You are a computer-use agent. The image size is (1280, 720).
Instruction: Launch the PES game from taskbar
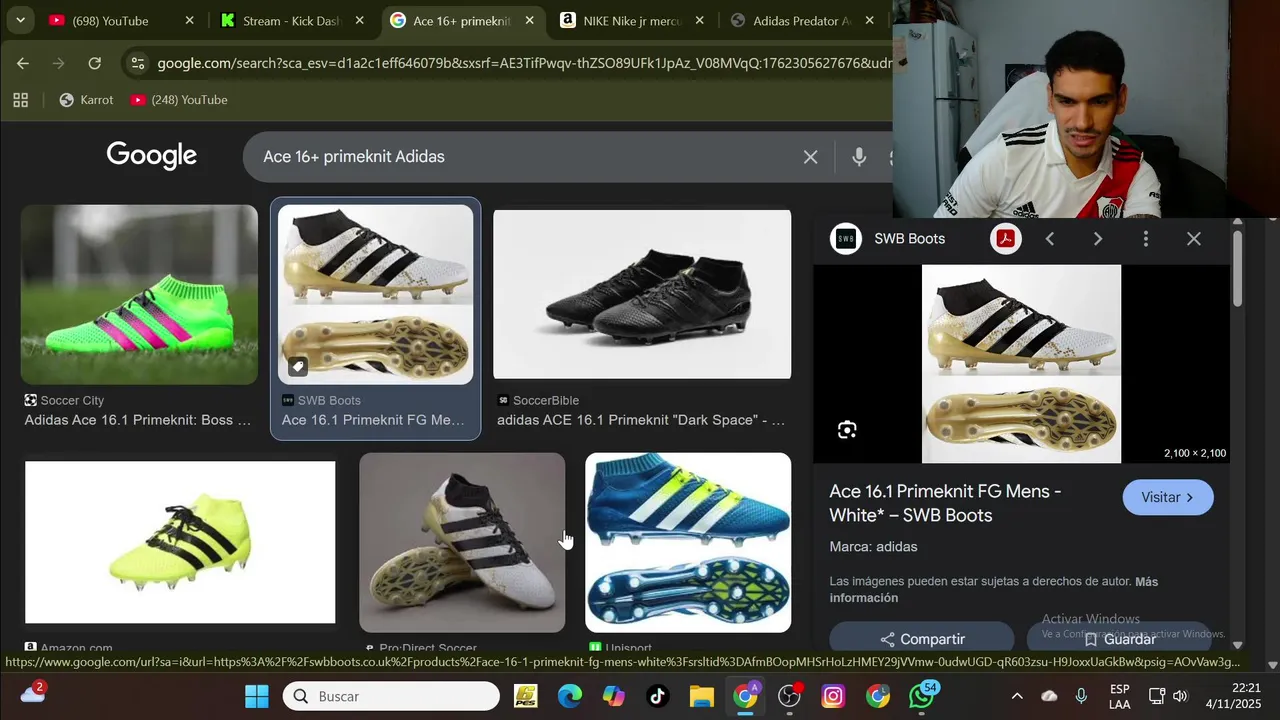[x=526, y=696]
